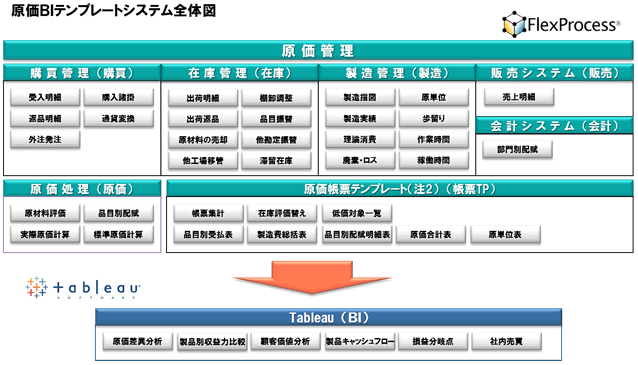Screen dimensions: 638x365
Task: Open the 原価差異分析 Tableau box
Action: [137, 341]
